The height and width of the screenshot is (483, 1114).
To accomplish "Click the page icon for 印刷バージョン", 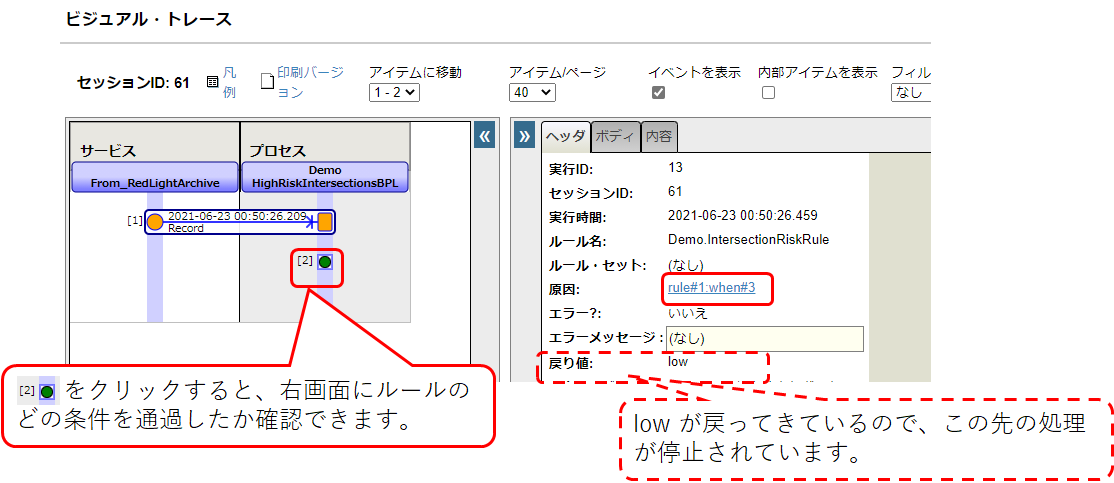I will 267,82.
